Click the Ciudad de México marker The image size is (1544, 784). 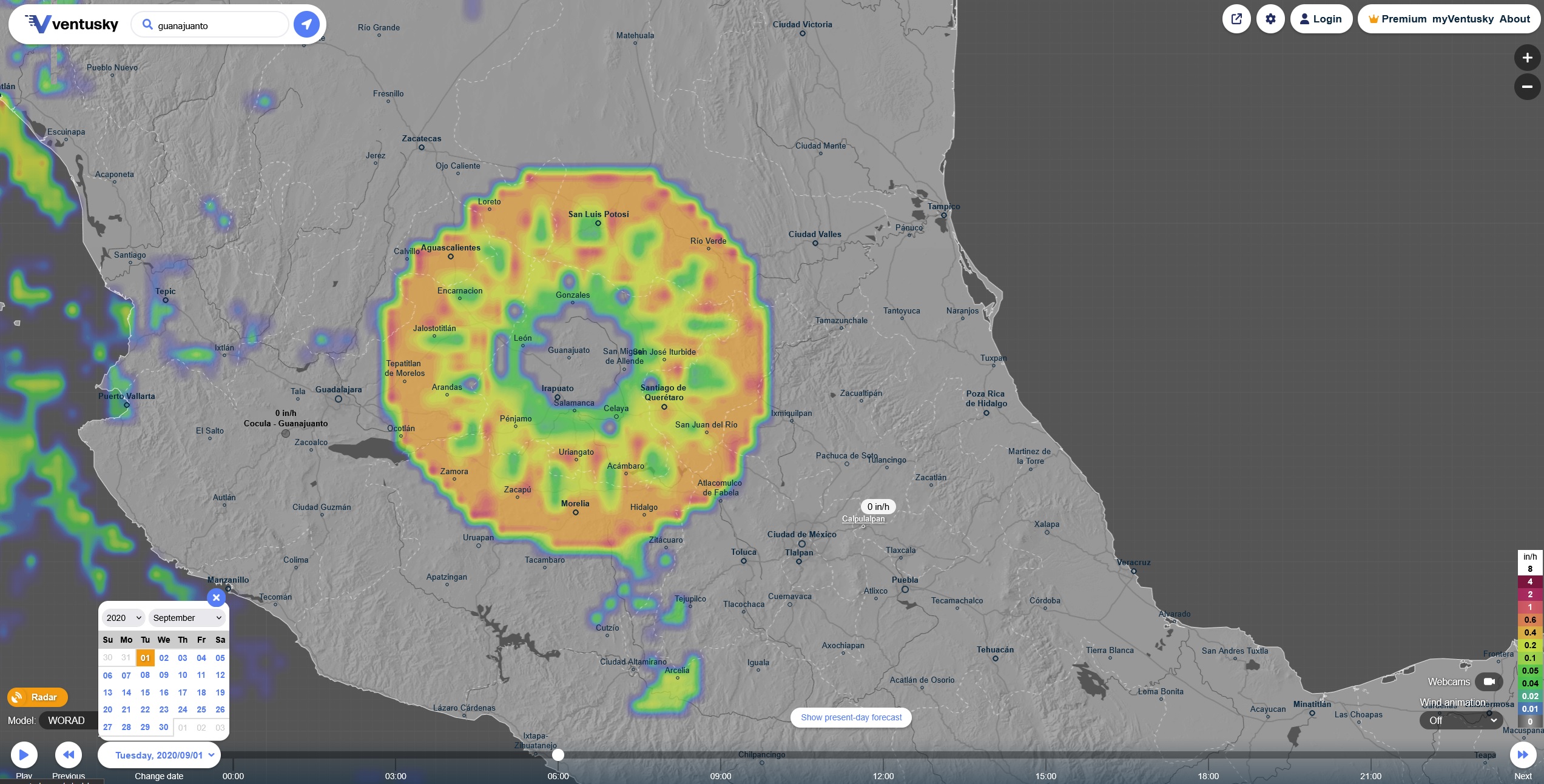point(802,543)
